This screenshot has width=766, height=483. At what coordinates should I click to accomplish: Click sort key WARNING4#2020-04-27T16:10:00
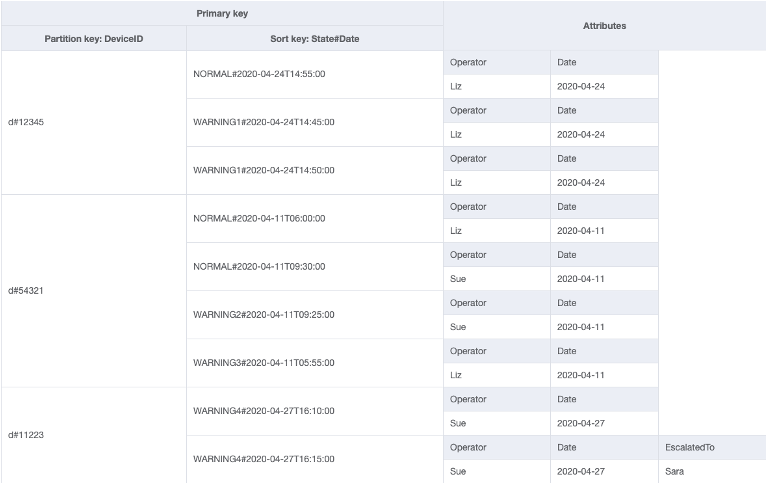point(263,410)
